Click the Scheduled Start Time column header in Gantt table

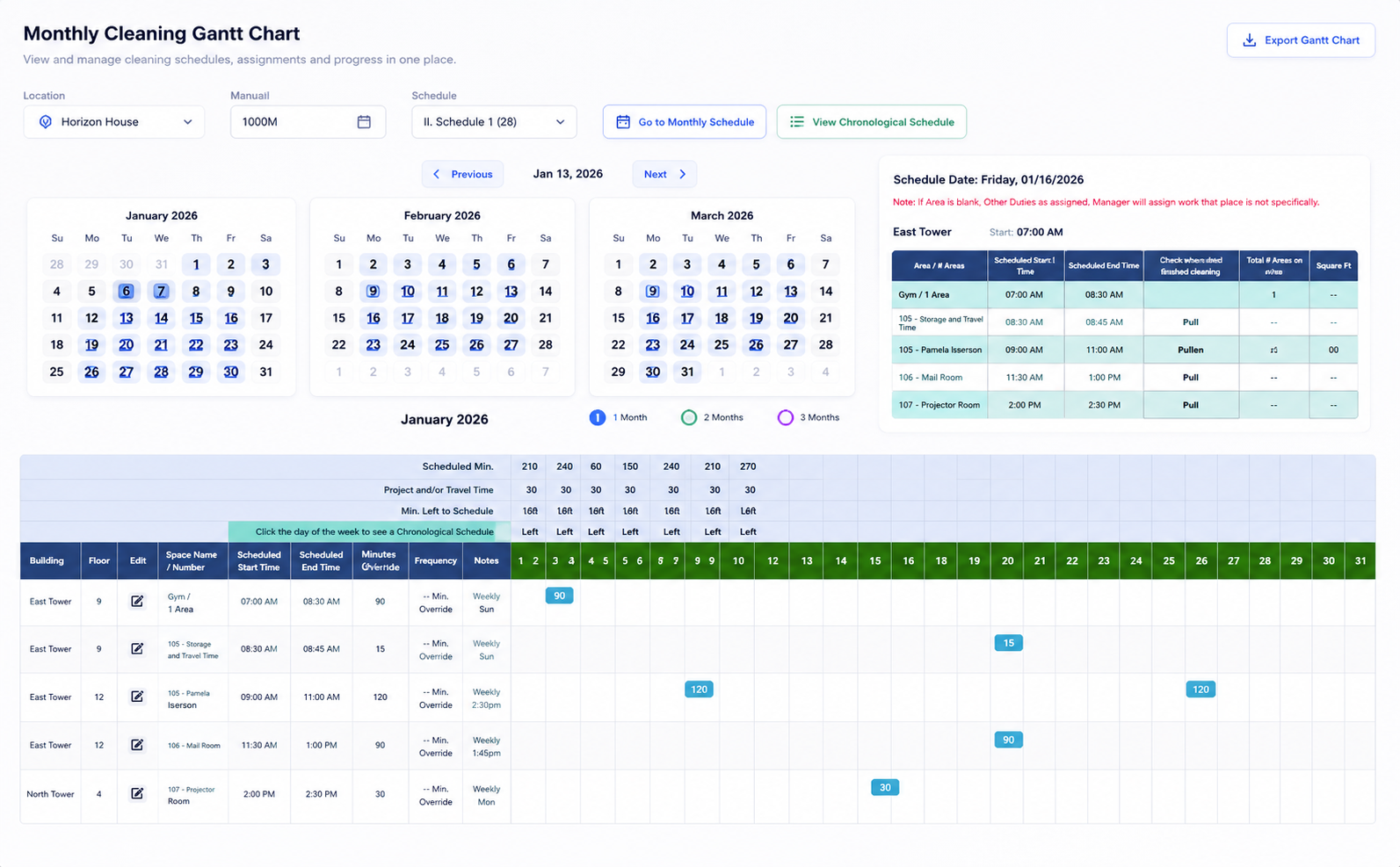pyautogui.click(x=259, y=560)
